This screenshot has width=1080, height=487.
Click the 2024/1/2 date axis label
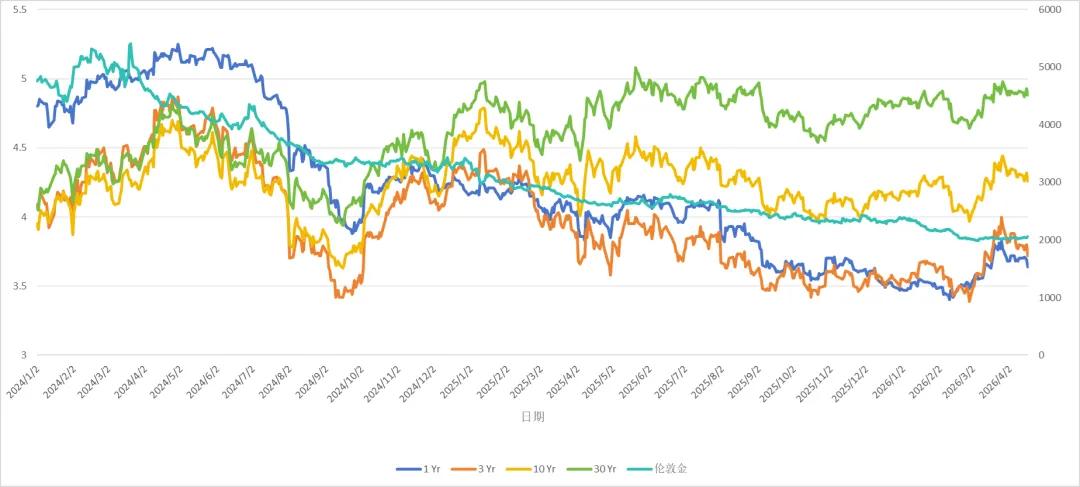tap(23, 381)
